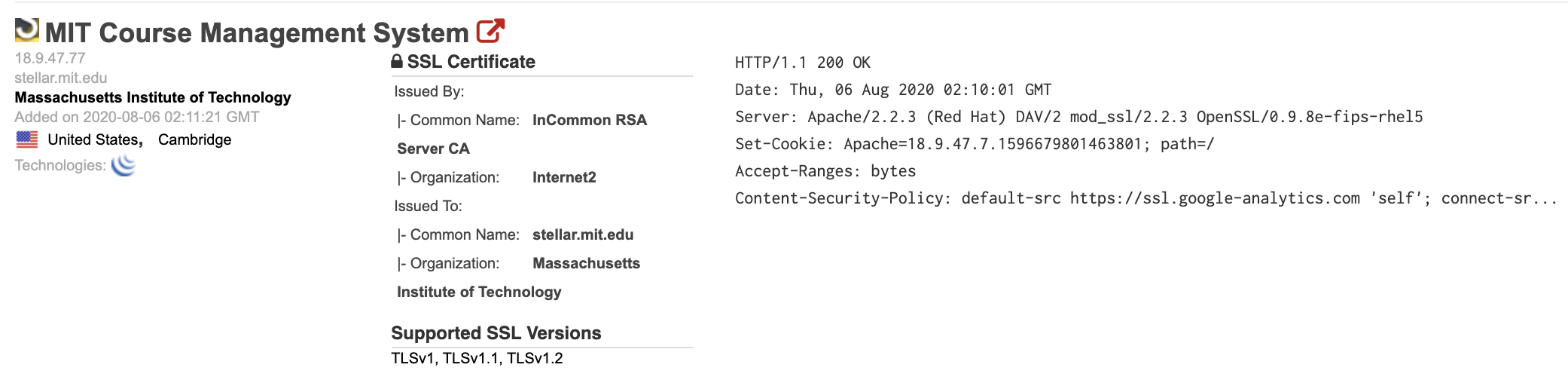Image resolution: width=1568 pixels, height=386 pixels.
Task: Click IP address 18.9.47.77
Action: [50, 58]
